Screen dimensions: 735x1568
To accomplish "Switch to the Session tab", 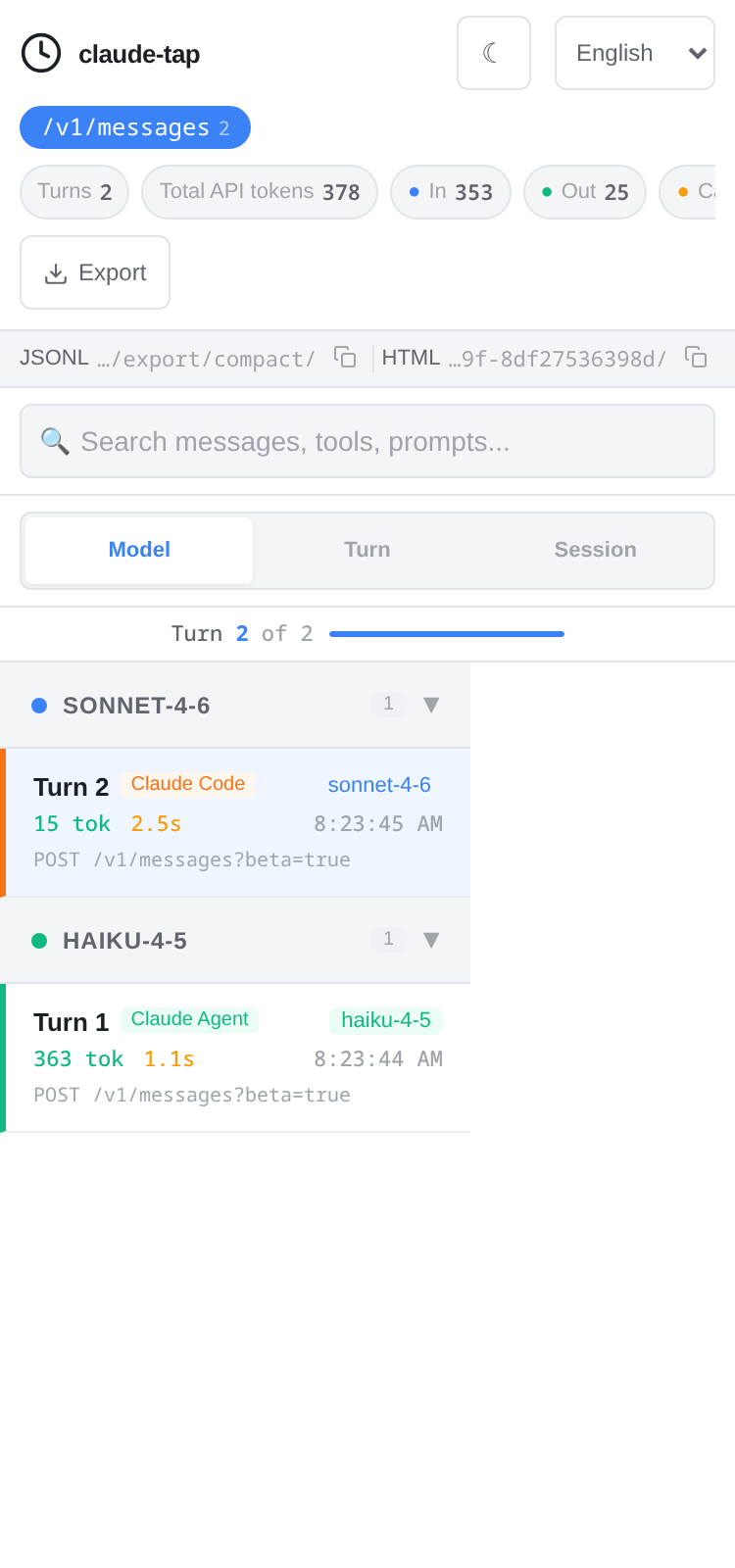I will click(x=596, y=550).
